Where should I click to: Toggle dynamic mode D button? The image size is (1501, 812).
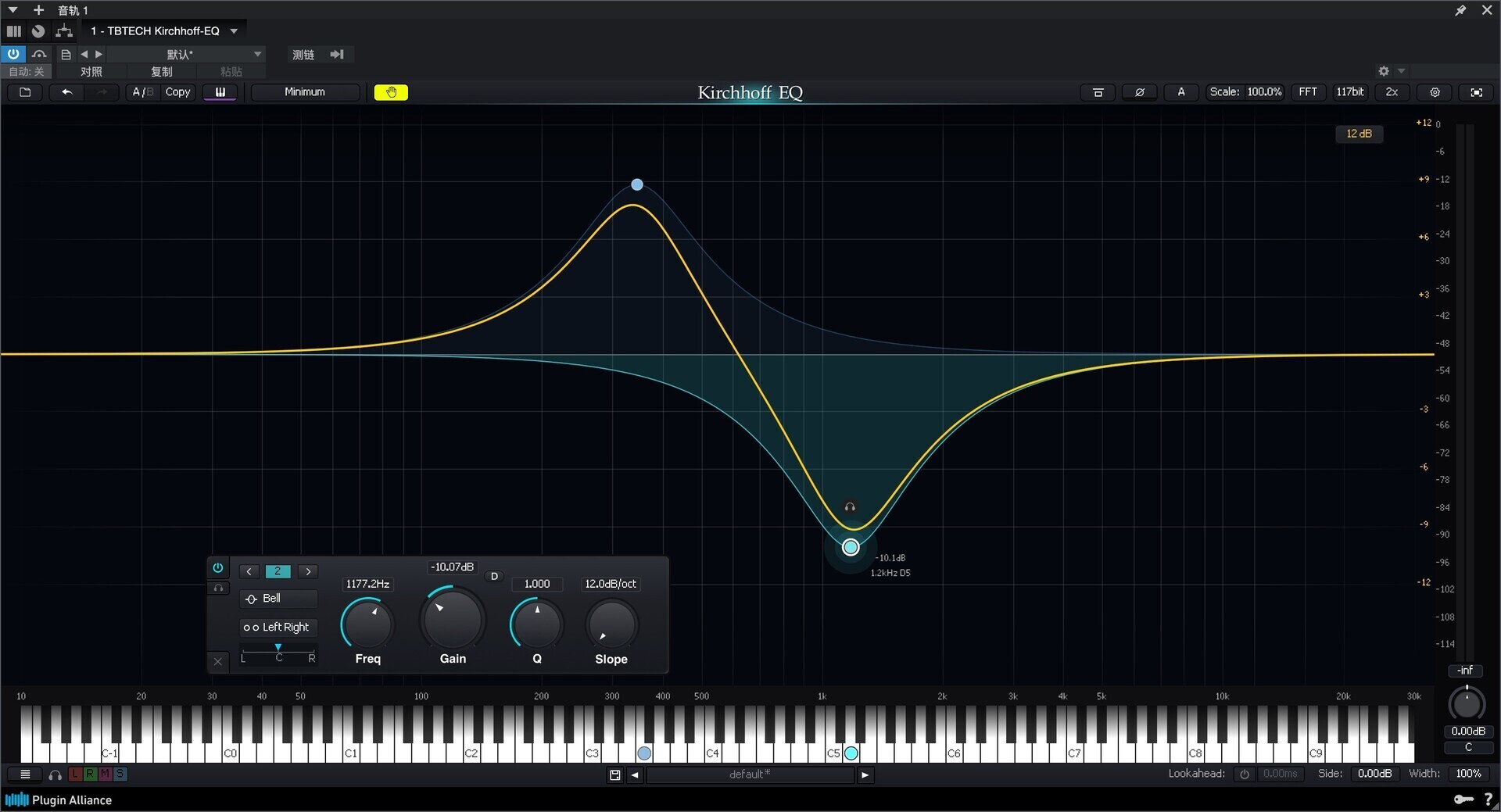tap(494, 576)
